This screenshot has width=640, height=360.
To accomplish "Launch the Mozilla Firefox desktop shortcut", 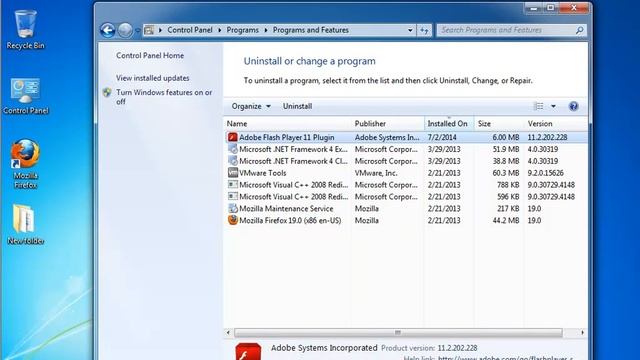I will click(25, 164).
